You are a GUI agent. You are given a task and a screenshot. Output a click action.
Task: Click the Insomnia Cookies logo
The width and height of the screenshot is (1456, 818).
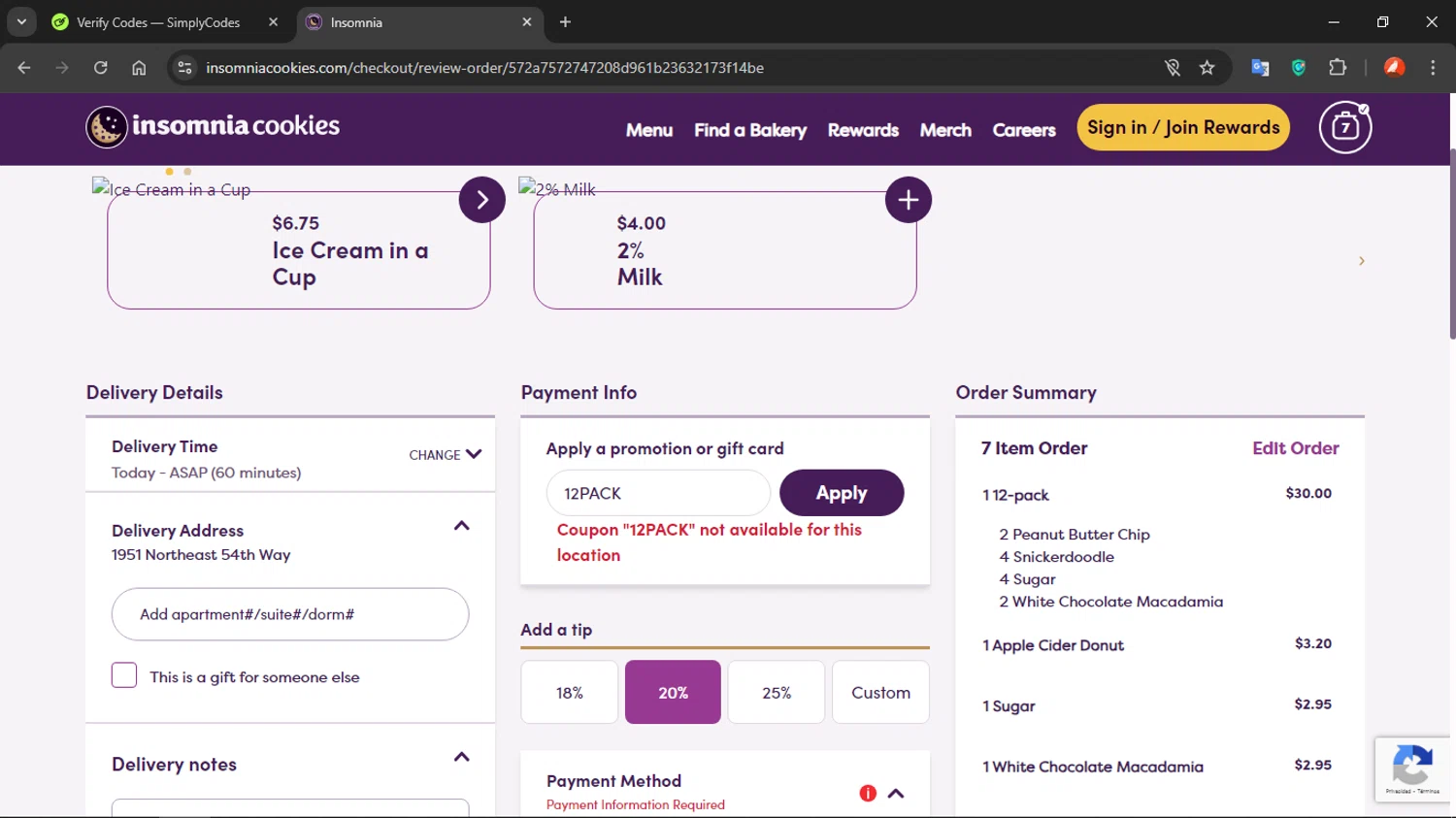tap(213, 127)
